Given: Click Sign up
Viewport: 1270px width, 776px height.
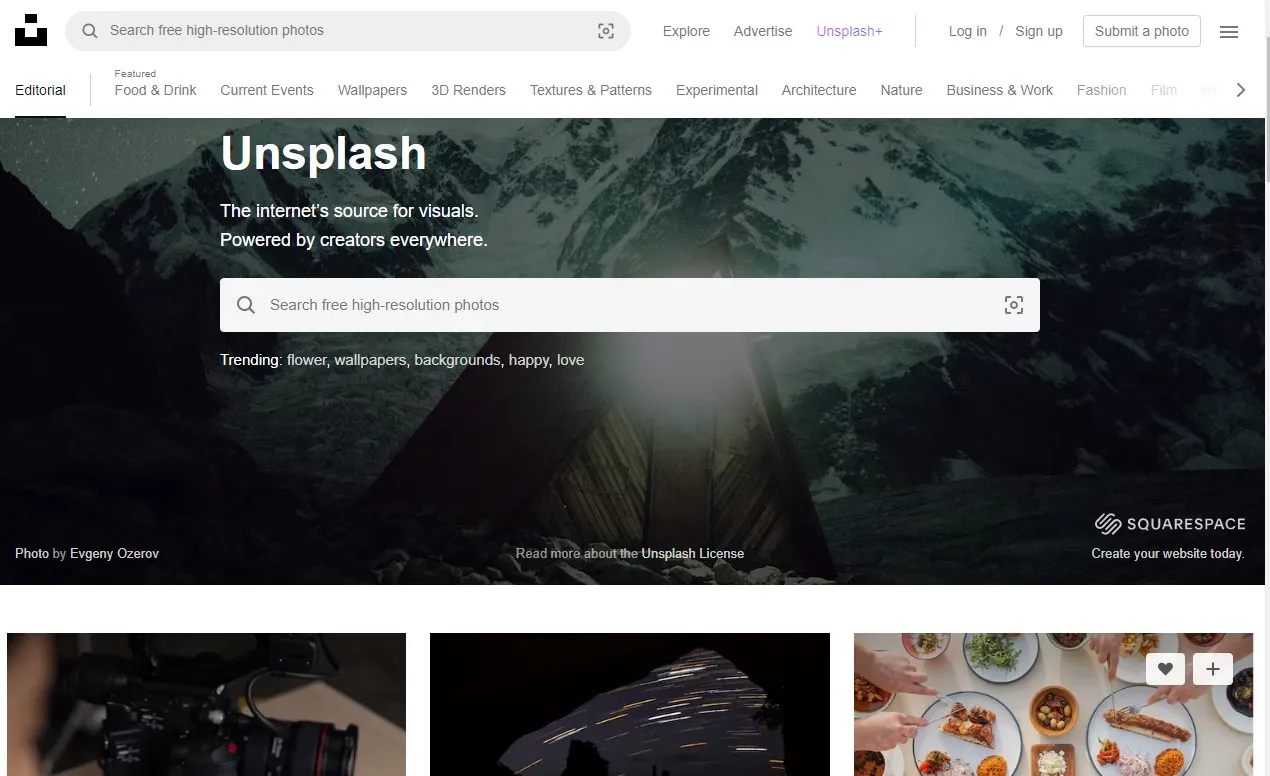Looking at the screenshot, I should click(x=1039, y=31).
